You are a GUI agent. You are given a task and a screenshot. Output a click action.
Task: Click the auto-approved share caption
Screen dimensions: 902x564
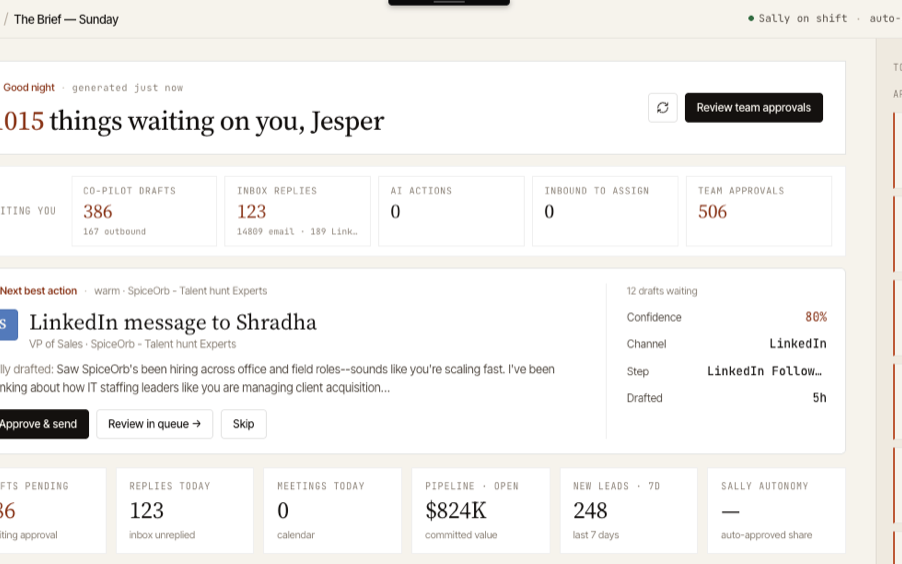[766, 535]
